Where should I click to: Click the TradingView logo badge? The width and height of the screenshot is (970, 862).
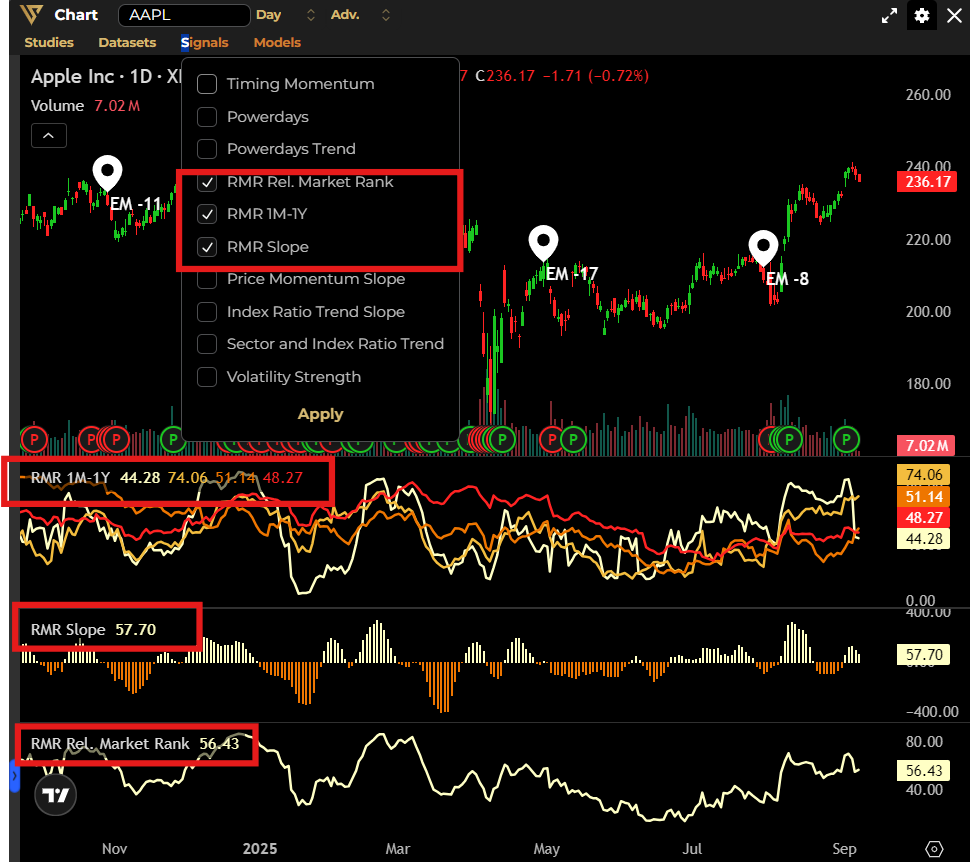56,795
